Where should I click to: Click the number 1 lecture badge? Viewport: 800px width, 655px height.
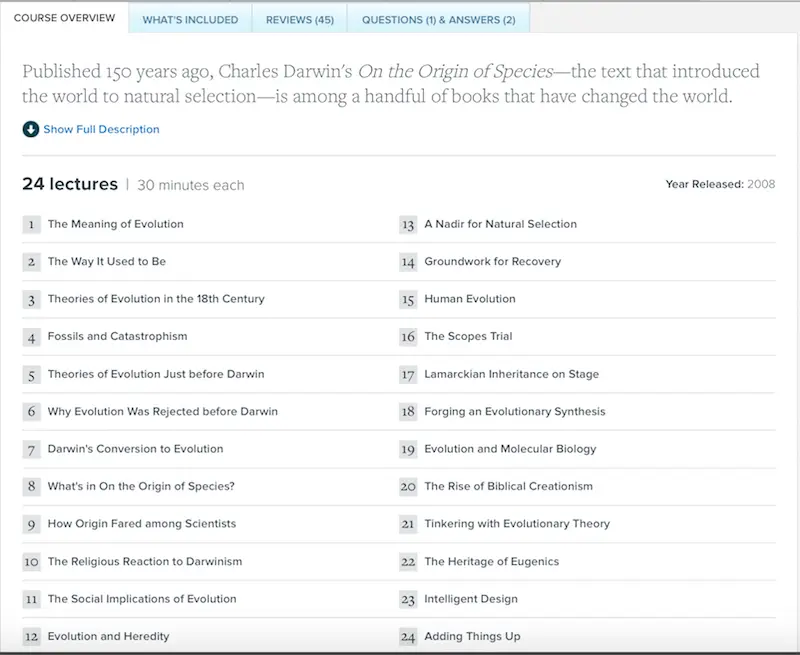[32, 224]
